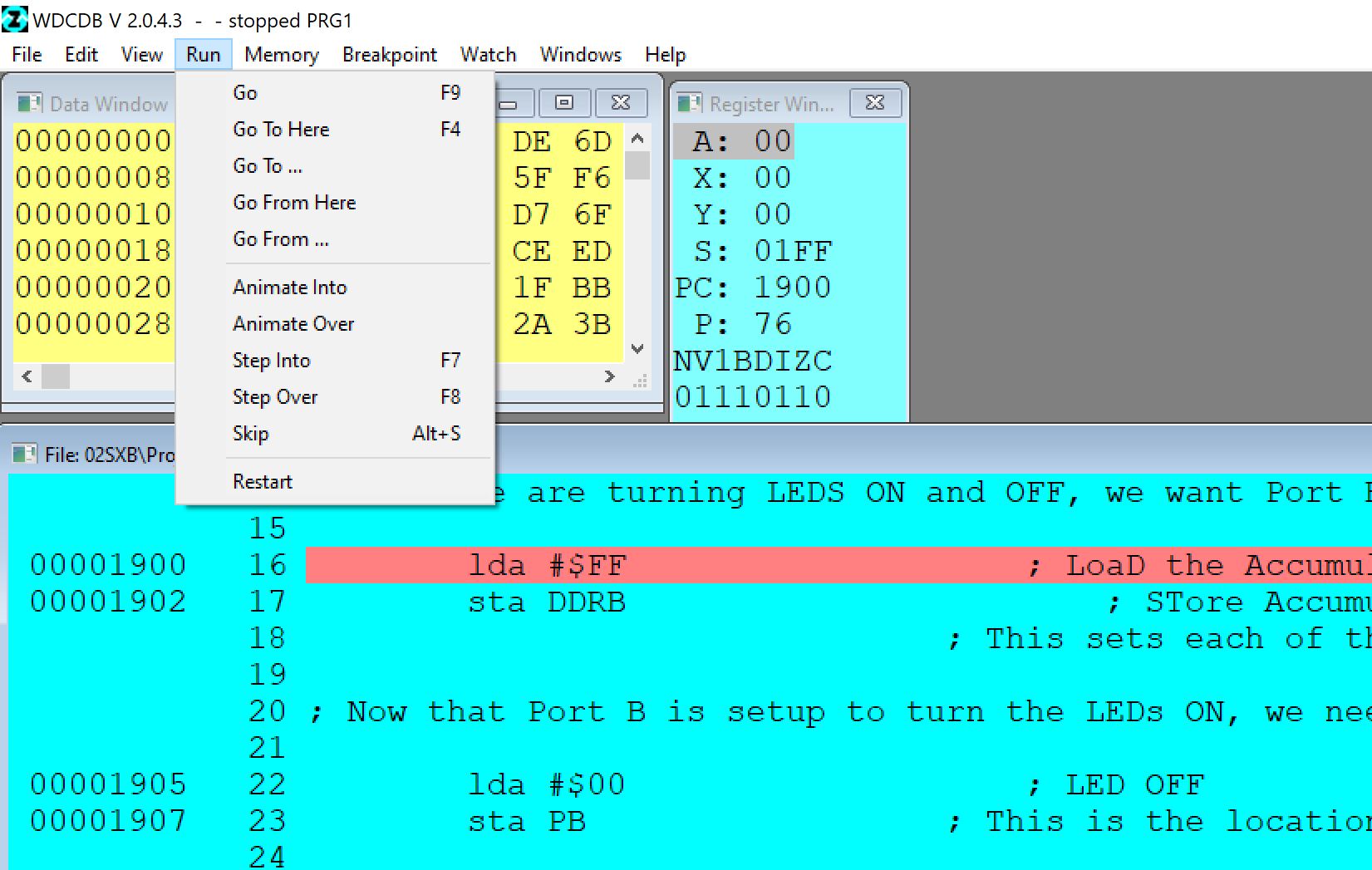1372x870 pixels.
Task: Click the X register value 00
Action: [773, 178]
